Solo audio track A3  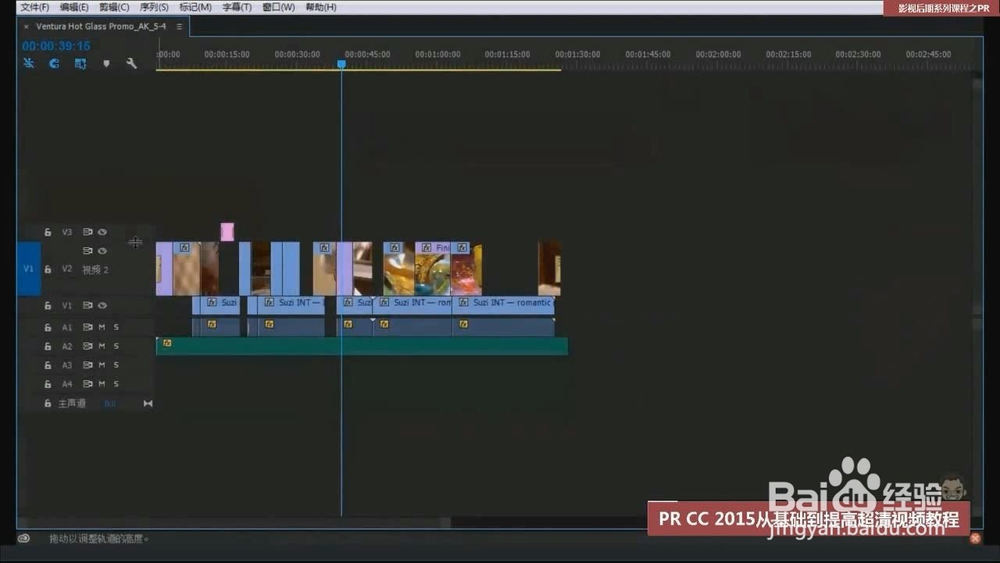pos(116,365)
